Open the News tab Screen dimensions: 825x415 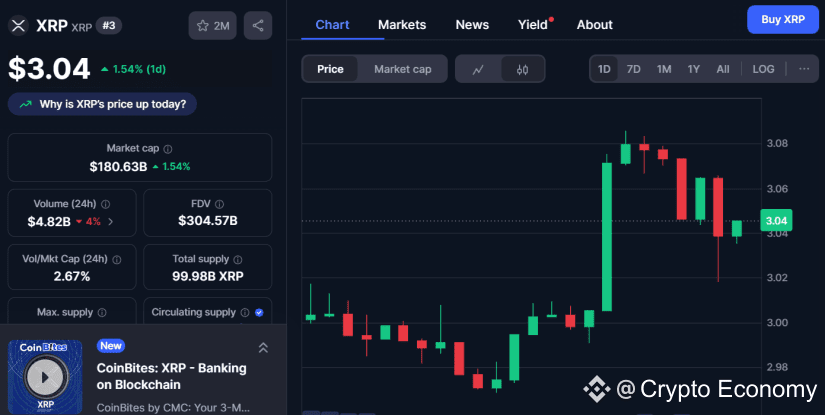click(x=472, y=25)
